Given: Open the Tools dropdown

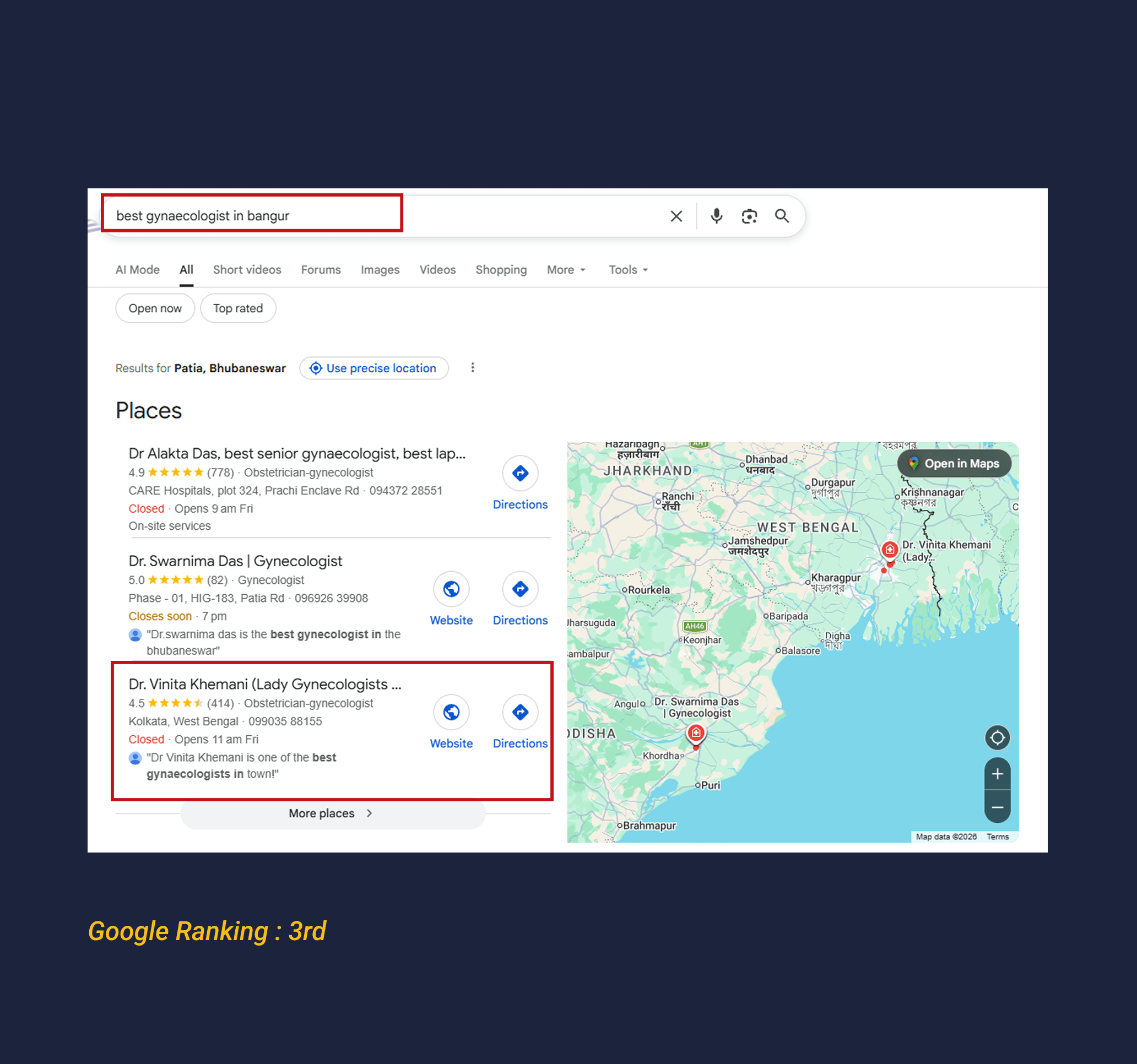Looking at the screenshot, I should (627, 270).
